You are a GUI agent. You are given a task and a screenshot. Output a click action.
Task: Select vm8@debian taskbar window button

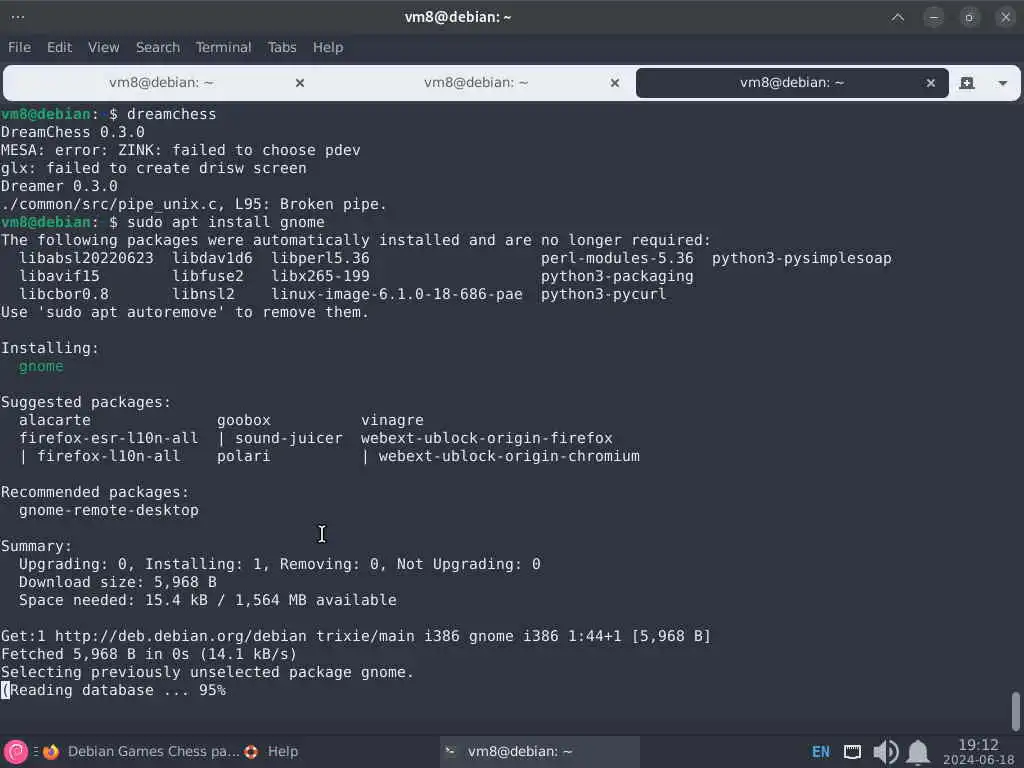click(540, 752)
